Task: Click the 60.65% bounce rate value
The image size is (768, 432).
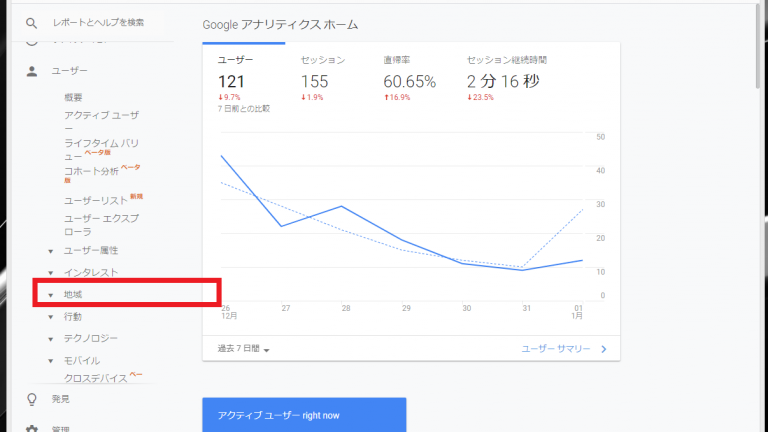Action: coord(409,81)
